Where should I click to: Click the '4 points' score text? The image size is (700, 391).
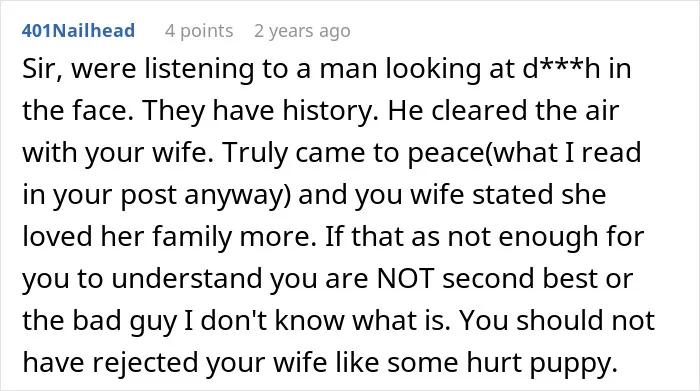pos(199,31)
